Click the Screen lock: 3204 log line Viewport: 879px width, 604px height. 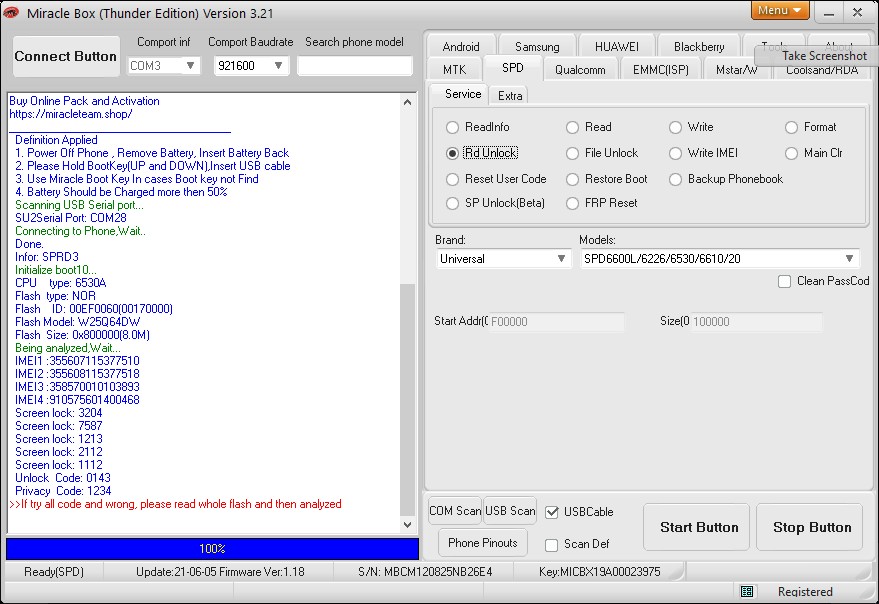coord(59,413)
